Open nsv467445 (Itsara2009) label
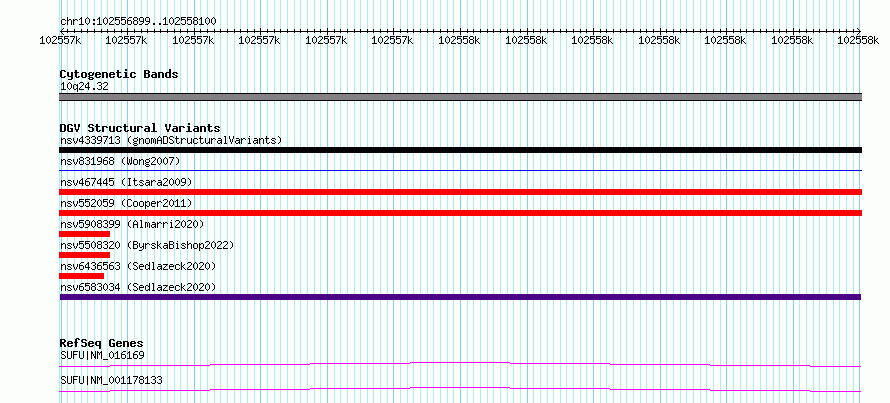This screenshot has height=403, width=890. coord(126,182)
